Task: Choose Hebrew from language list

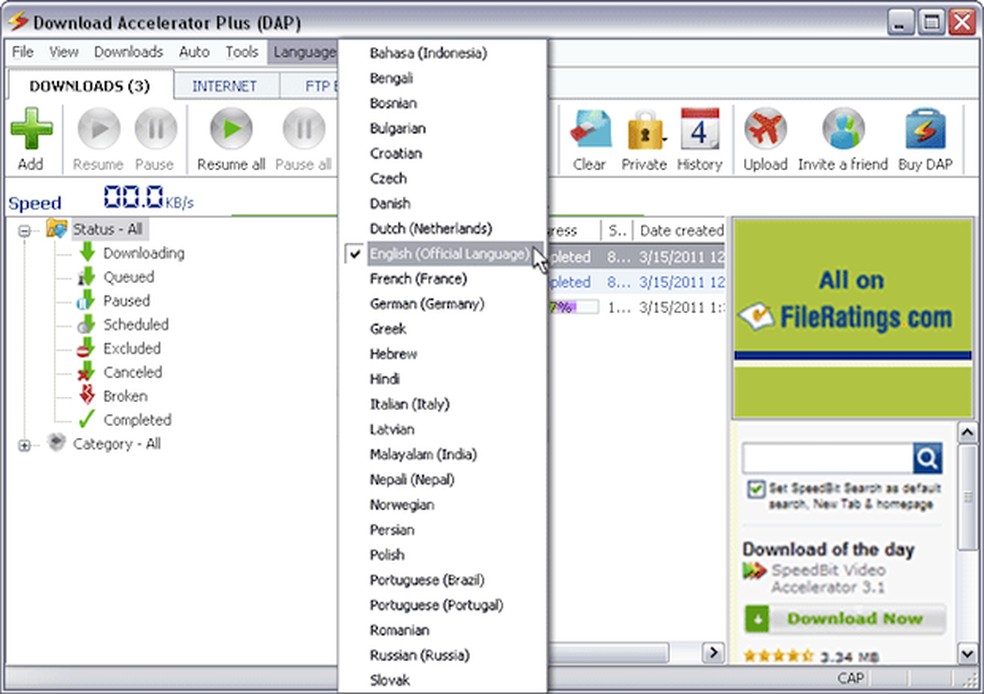Action: pyautogui.click(x=442, y=354)
